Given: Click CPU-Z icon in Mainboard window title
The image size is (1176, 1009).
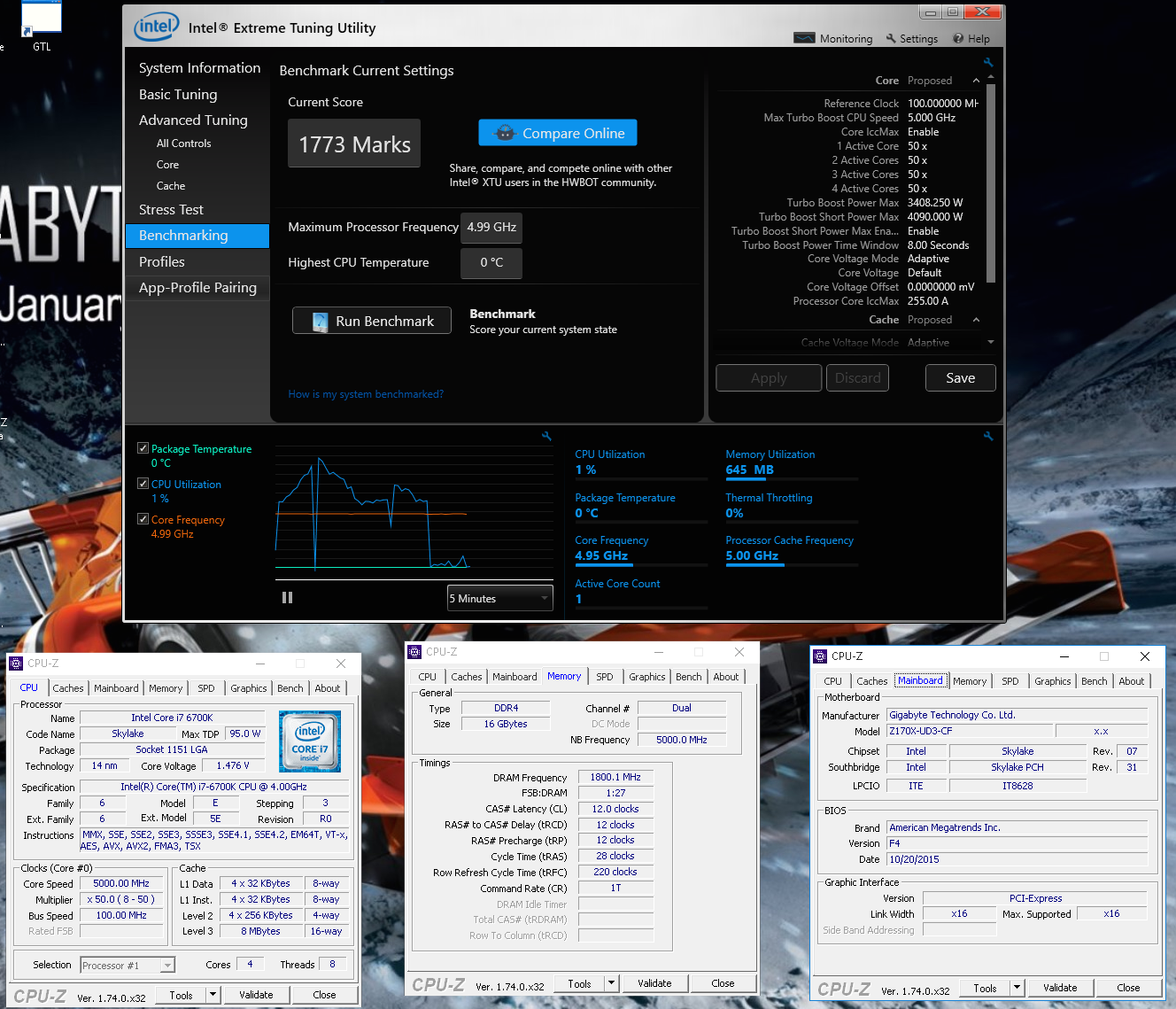Looking at the screenshot, I should coord(819,656).
